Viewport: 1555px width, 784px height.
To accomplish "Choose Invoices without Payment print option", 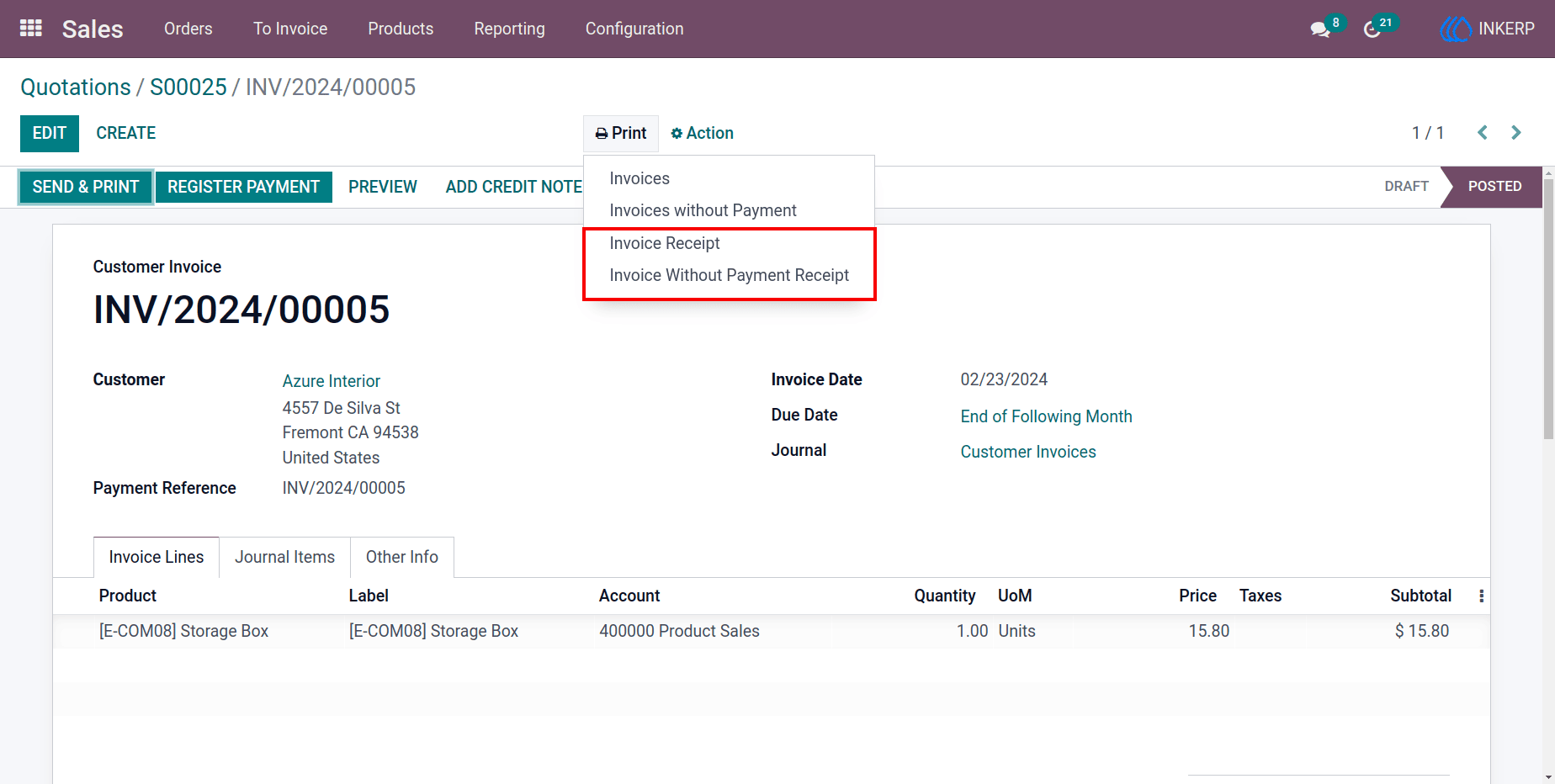I will (729, 210).
